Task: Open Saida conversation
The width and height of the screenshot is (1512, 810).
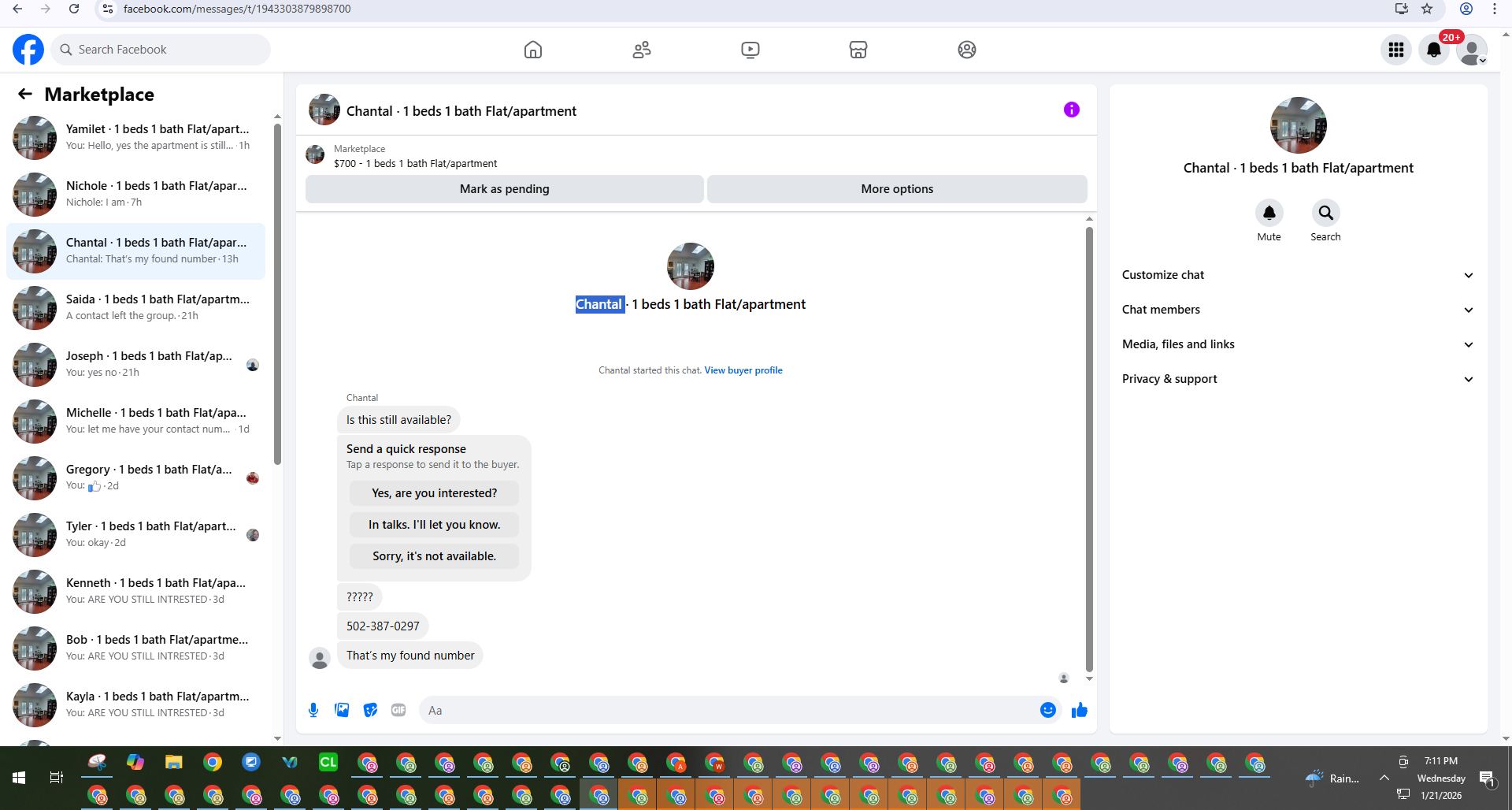Action: [x=136, y=308]
